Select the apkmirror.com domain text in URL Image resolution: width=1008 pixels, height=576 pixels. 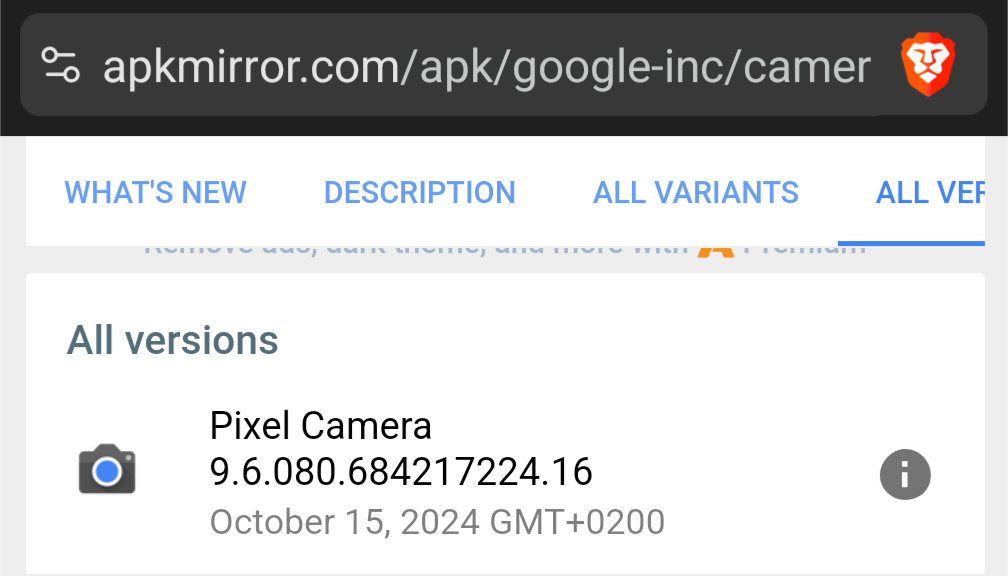coord(251,68)
